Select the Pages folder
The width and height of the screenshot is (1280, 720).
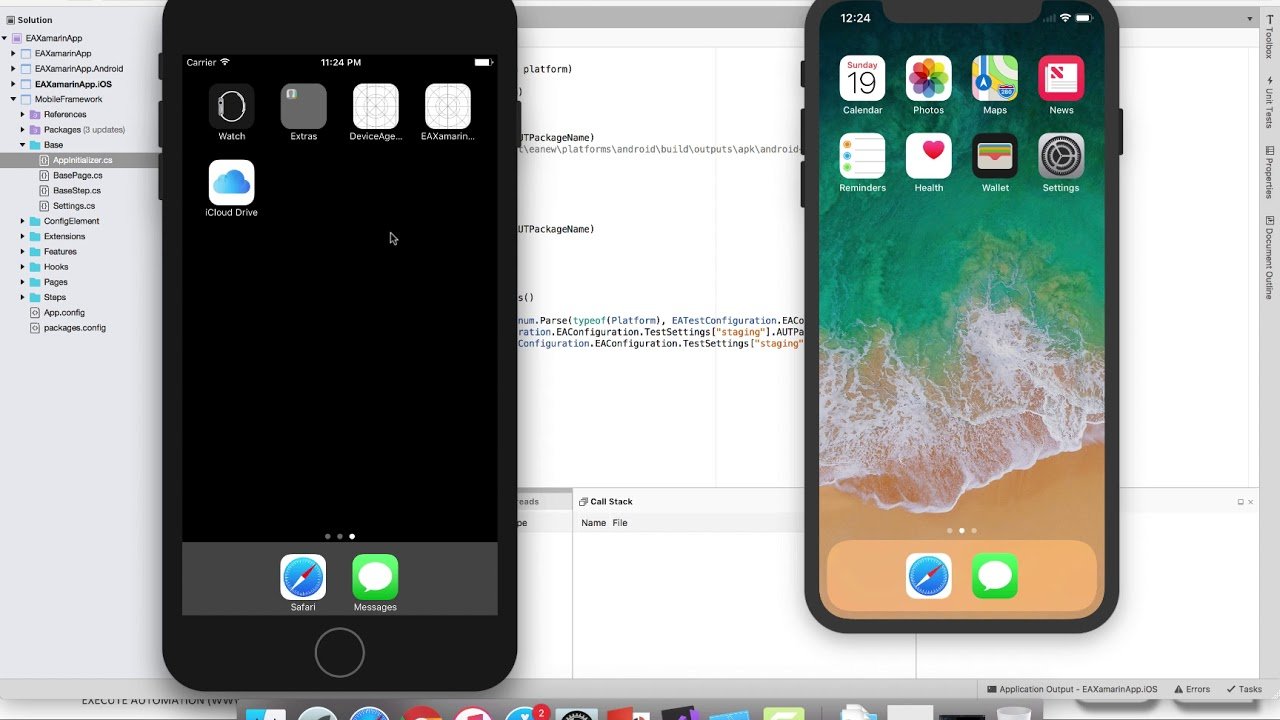pos(56,282)
